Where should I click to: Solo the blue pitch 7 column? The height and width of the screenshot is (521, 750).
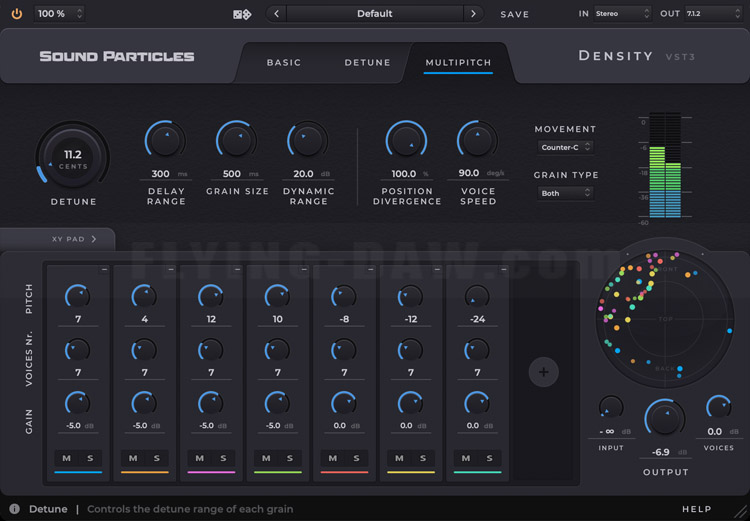(90, 458)
